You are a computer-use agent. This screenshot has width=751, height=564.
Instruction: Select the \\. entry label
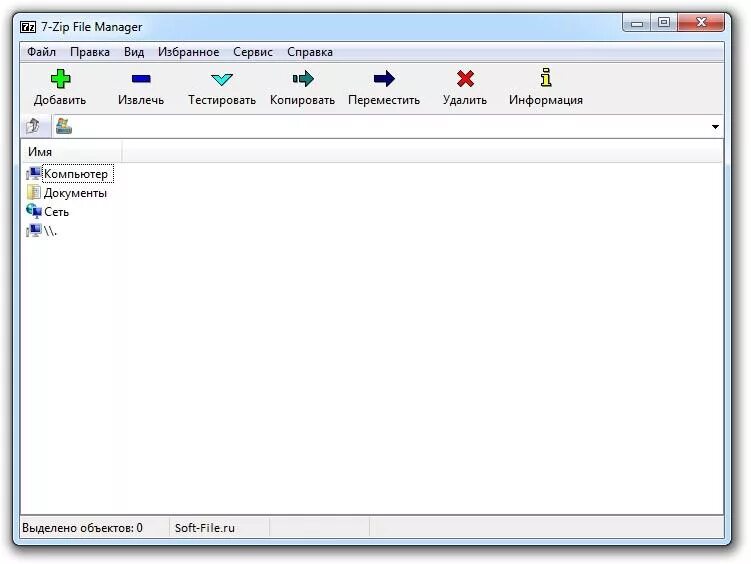tap(50, 231)
